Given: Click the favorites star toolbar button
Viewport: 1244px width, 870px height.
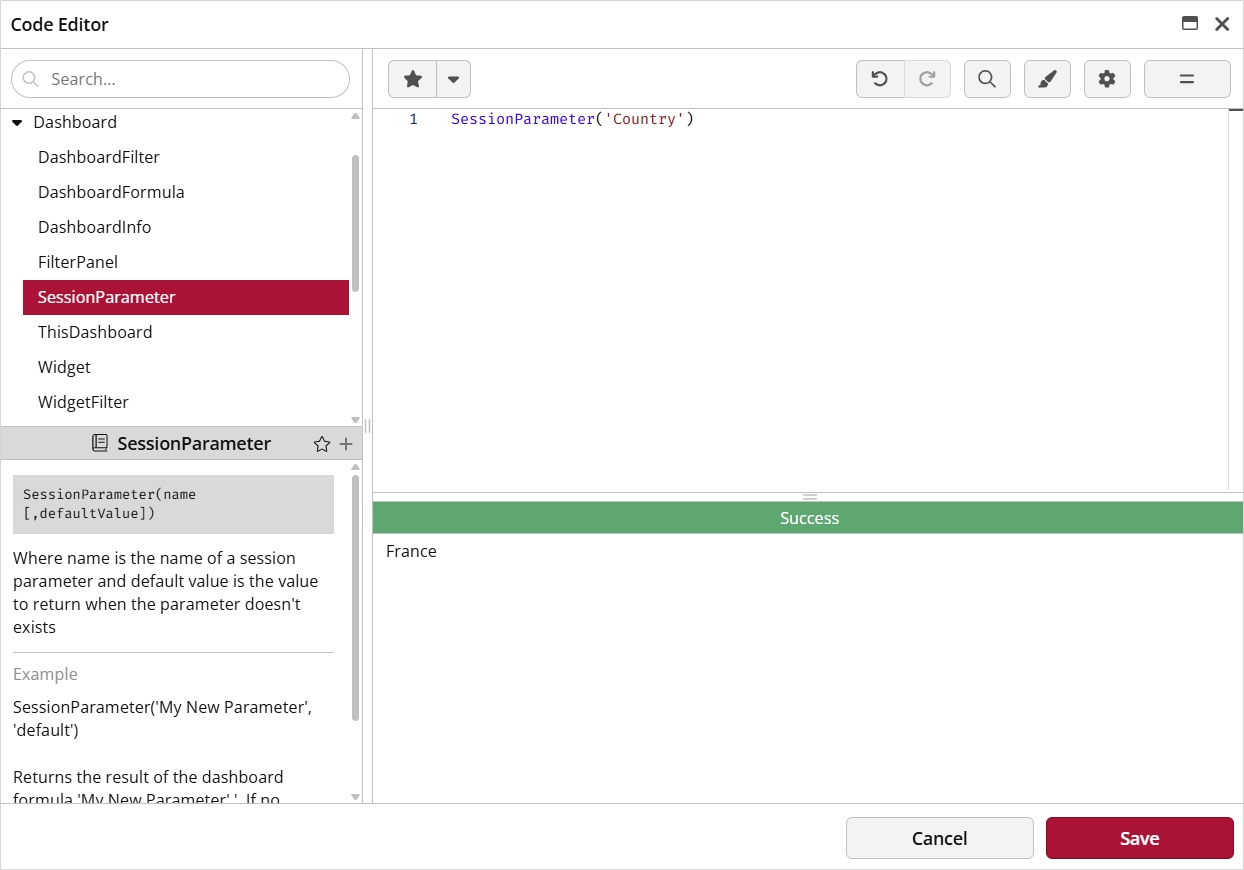Looking at the screenshot, I should [x=412, y=79].
